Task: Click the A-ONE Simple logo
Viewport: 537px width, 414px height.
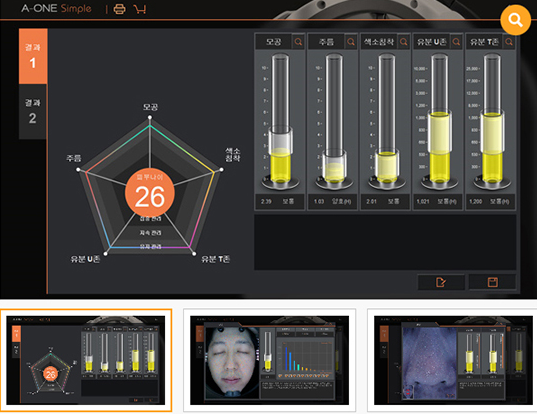Action: click(x=56, y=8)
